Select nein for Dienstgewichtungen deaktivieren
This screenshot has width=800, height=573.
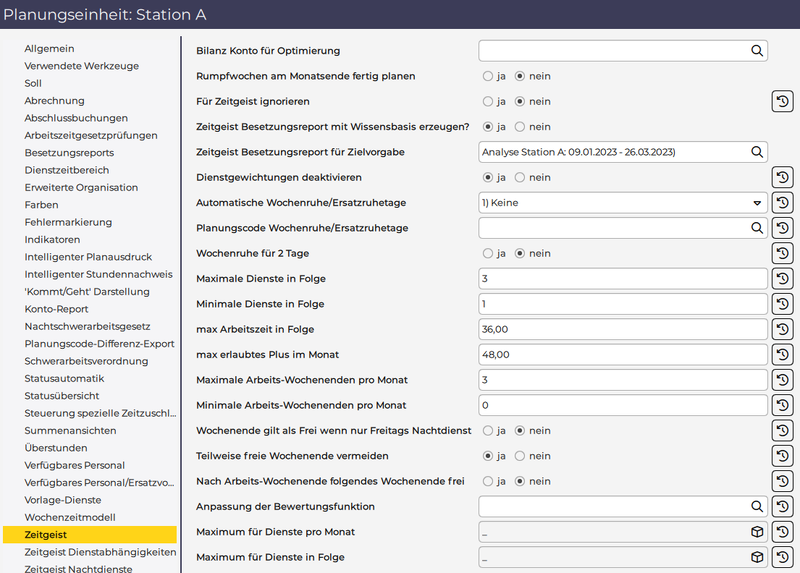click(519, 177)
